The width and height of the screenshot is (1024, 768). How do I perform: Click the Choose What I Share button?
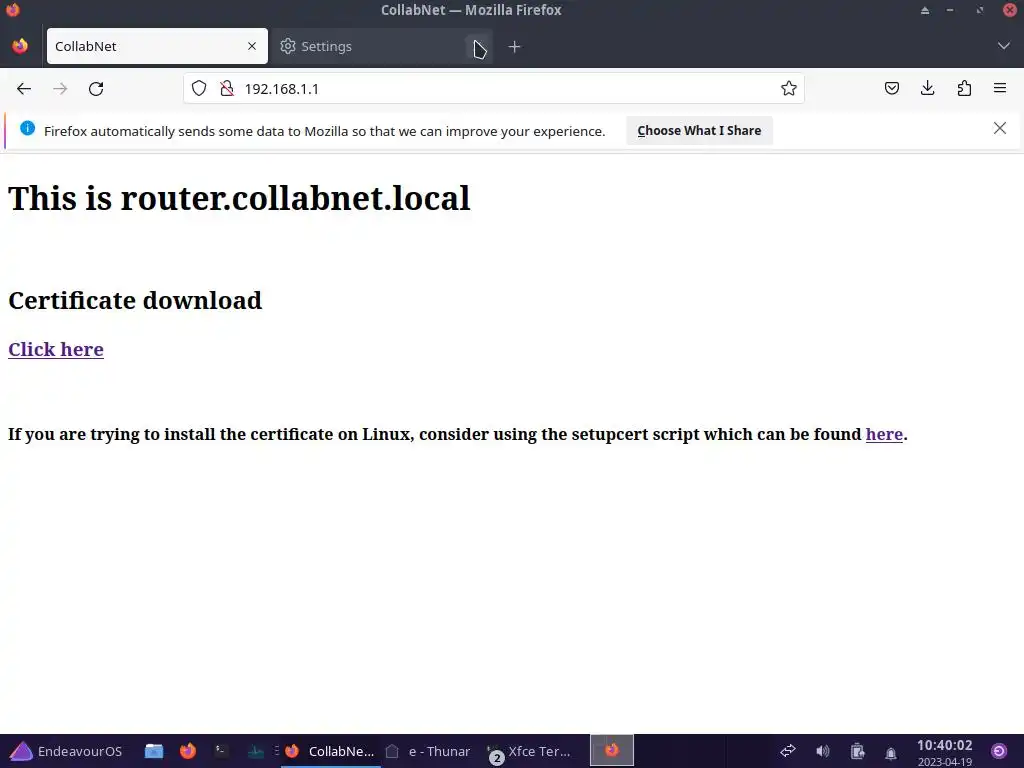699,131
